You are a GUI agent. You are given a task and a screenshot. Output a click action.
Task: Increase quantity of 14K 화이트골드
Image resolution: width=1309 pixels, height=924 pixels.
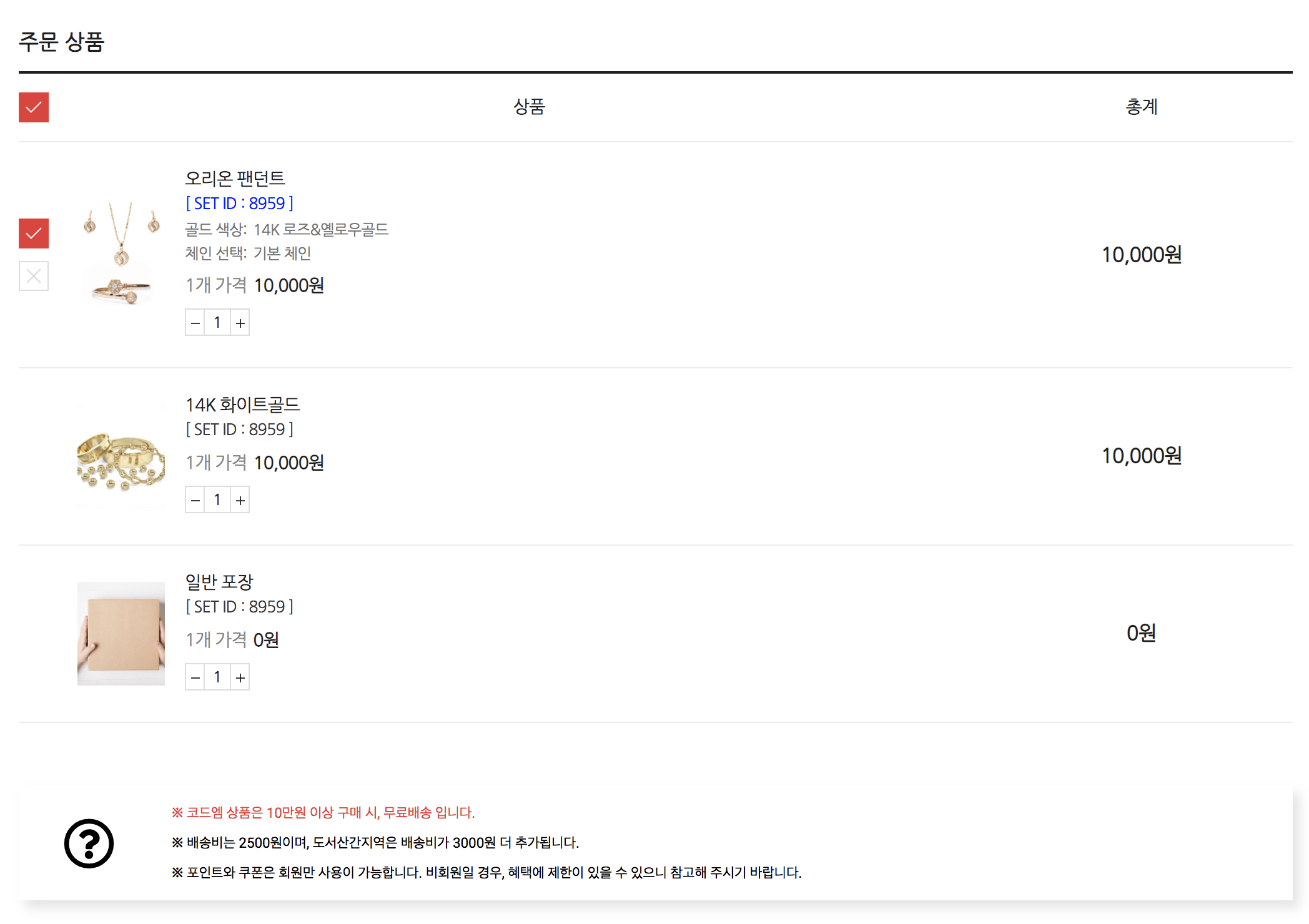(240, 500)
